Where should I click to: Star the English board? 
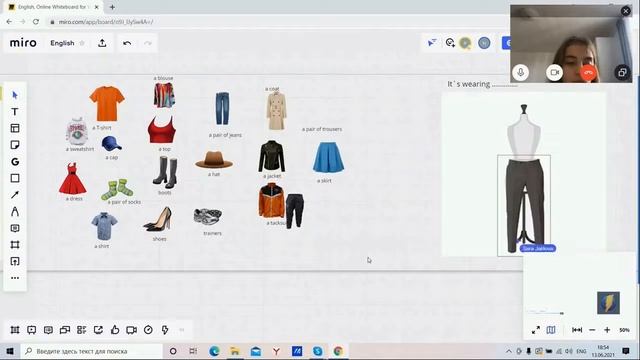(82, 43)
